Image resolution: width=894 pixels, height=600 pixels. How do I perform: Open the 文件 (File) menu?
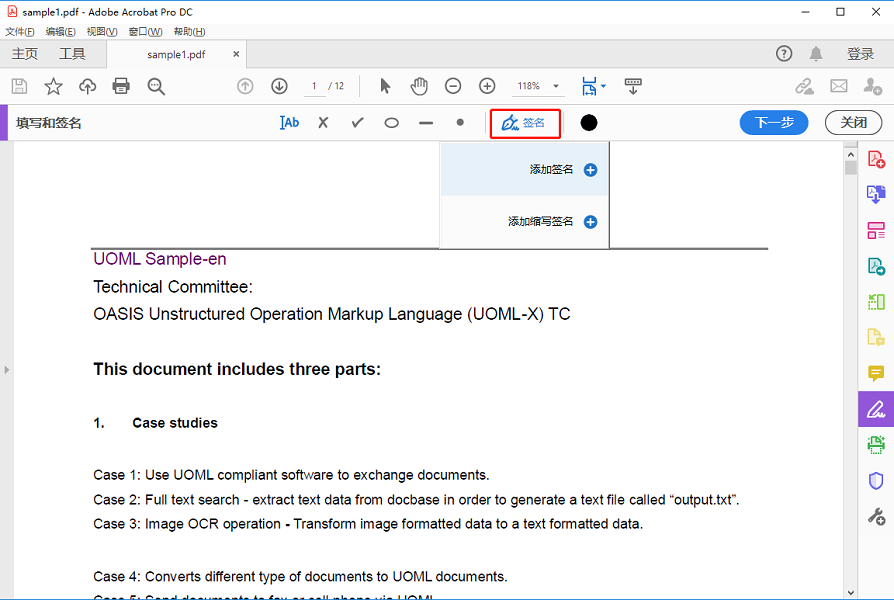click(x=19, y=32)
